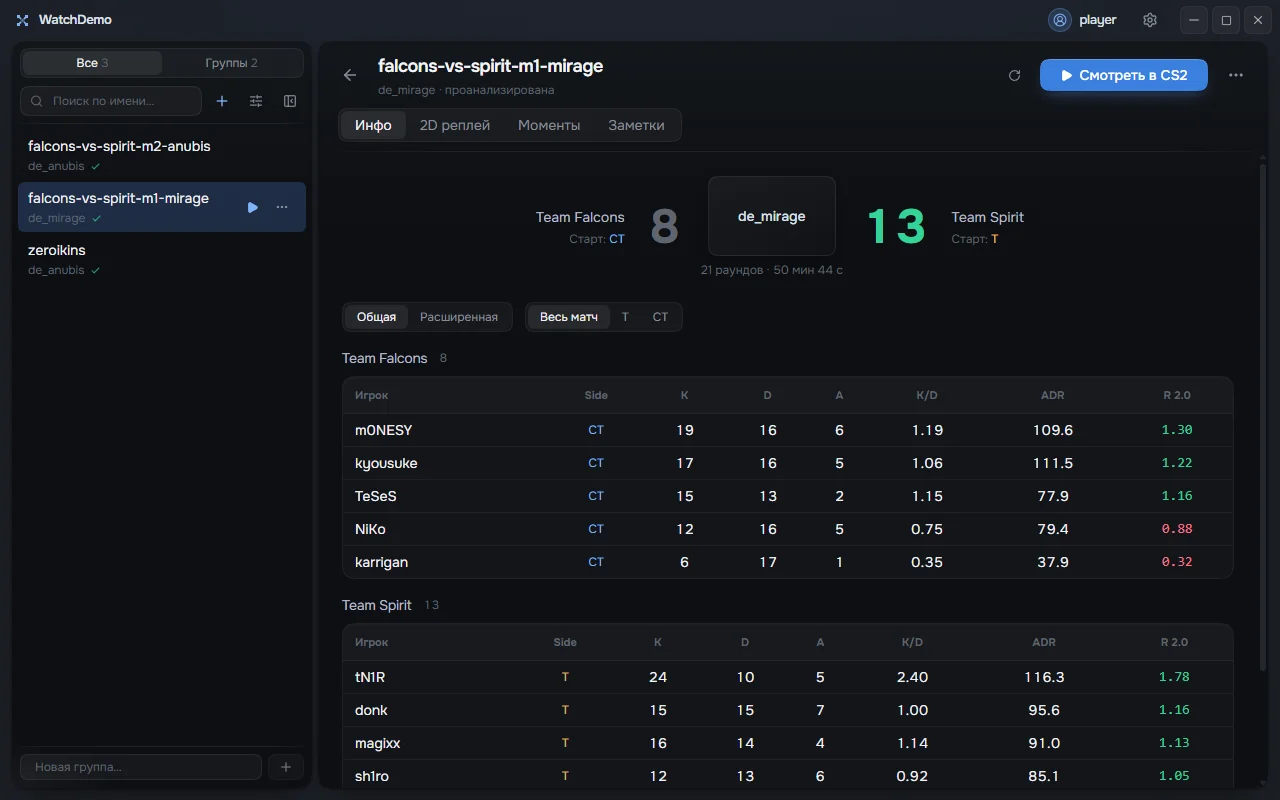Open the filter sliders icon in the sidebar
This screenshot has width=1280, height=800.
[256, 101]
